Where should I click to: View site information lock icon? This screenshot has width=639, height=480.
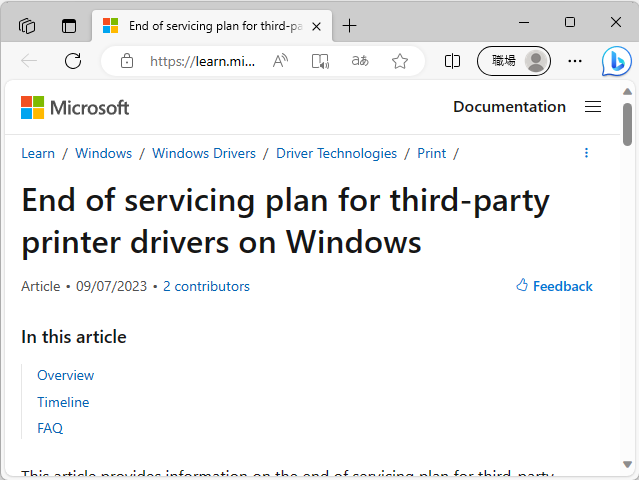pos(127,61)
